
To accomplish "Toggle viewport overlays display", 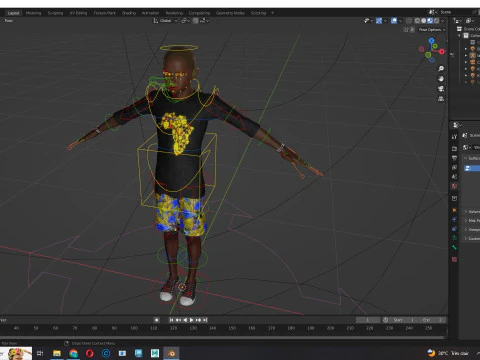I will click(394, 21).
